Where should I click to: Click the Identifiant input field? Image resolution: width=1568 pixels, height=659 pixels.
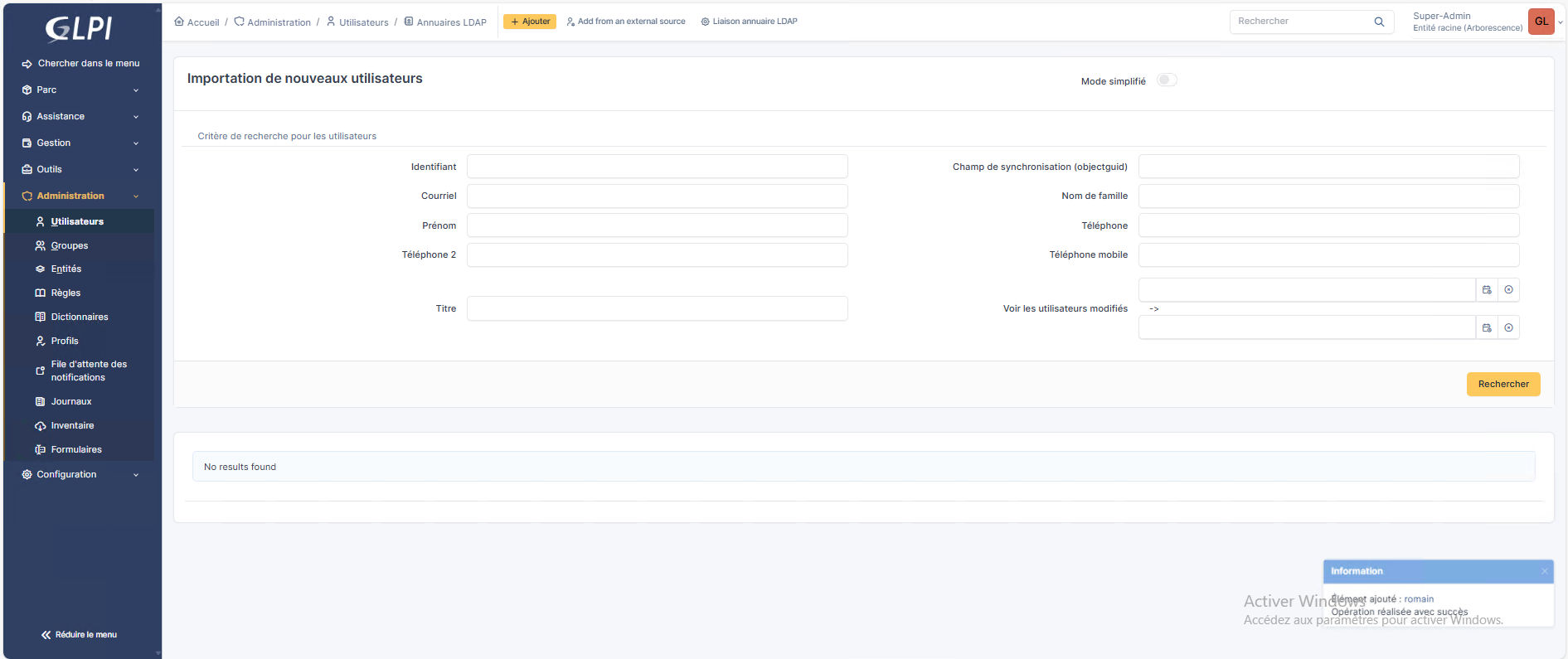(657, 167)
